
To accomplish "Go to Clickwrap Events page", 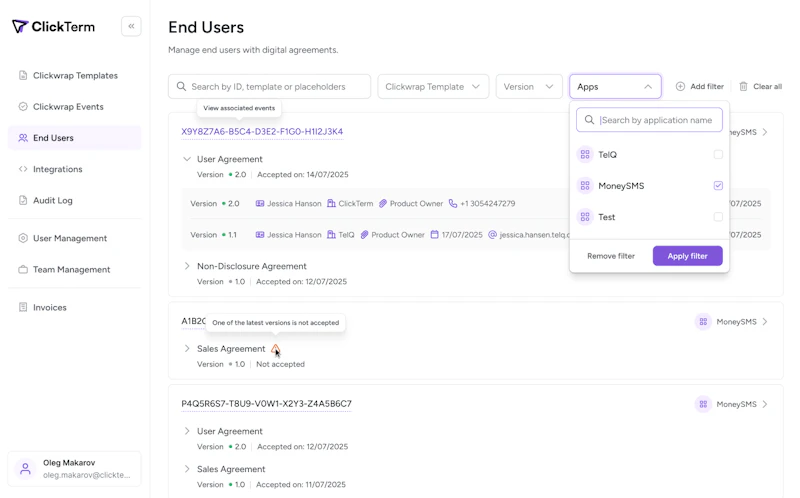I will click(74, 107).
